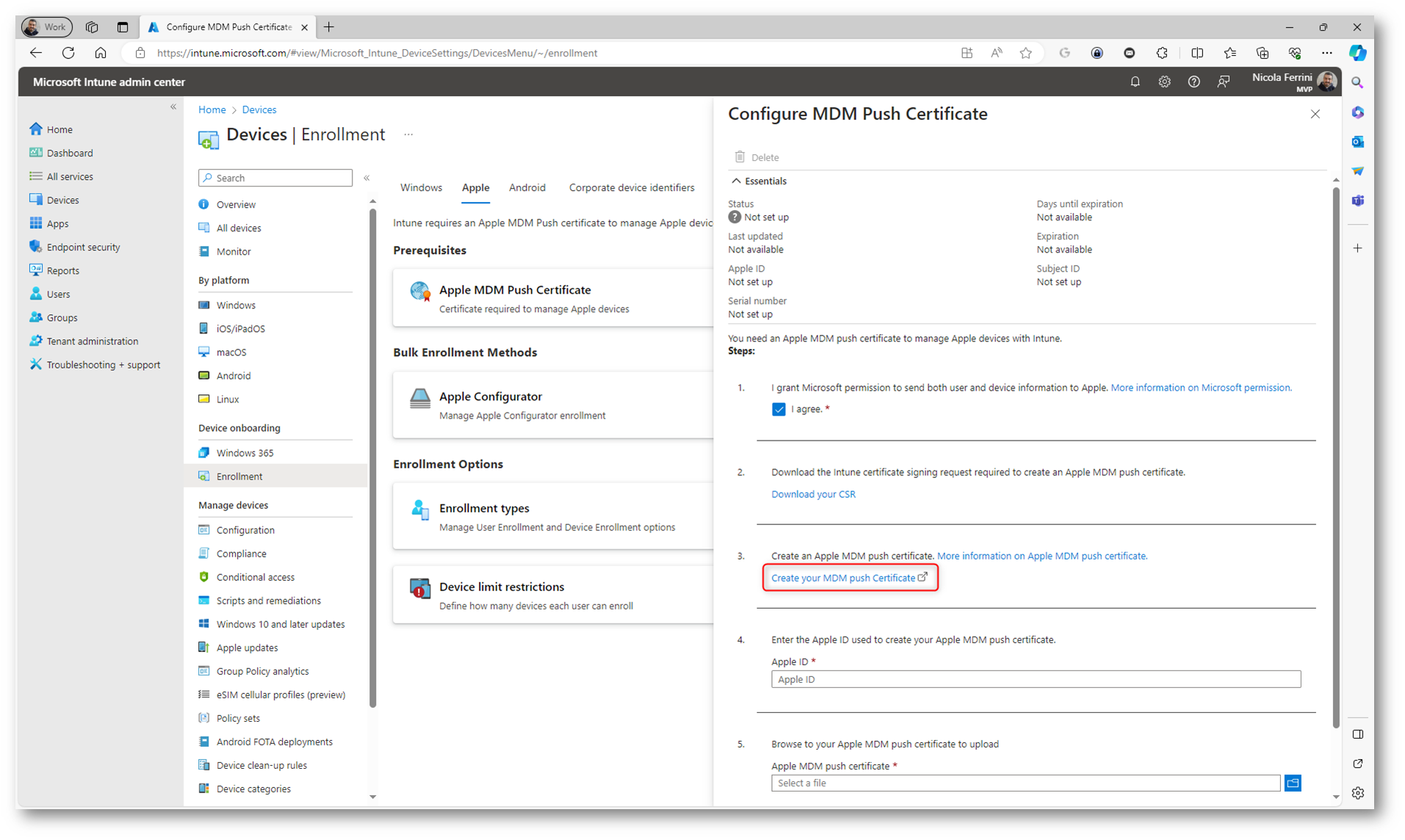
Task: Open the help question mark icon
Action: (x=1193, y=82)
